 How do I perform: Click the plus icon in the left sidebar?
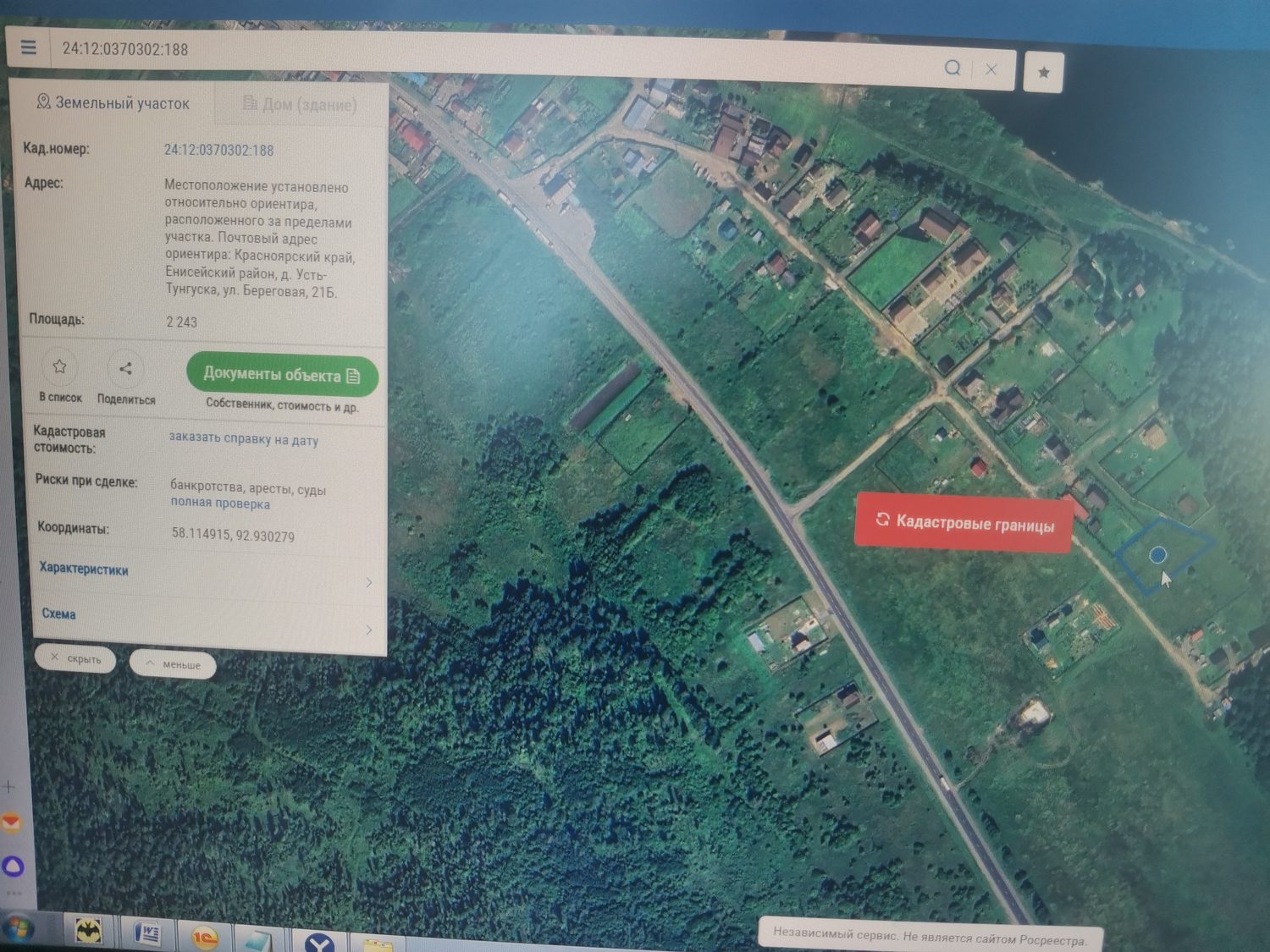(8, 786)
